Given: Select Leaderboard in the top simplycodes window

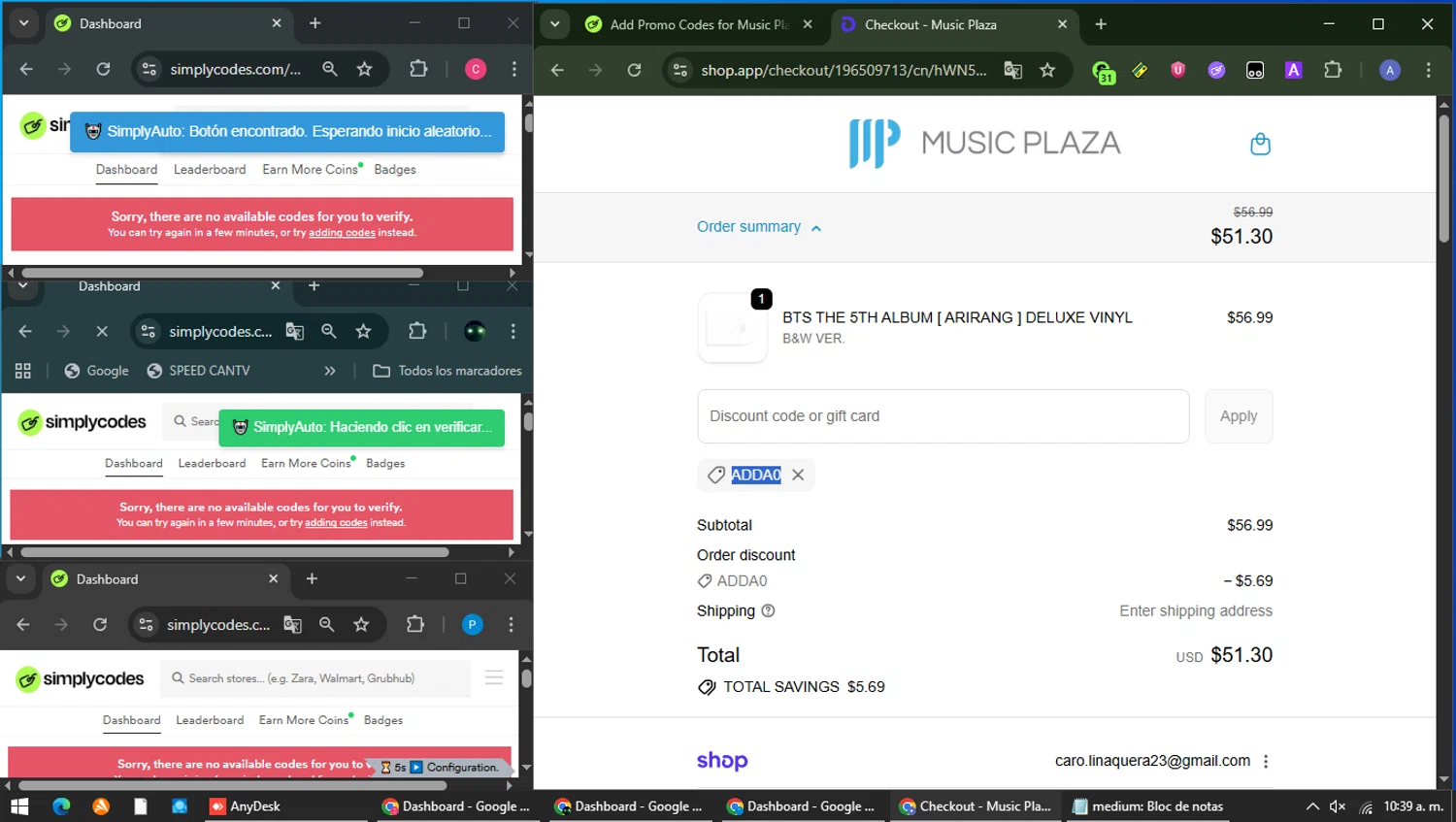Looking at the screenshot, I should pos(210,169).
